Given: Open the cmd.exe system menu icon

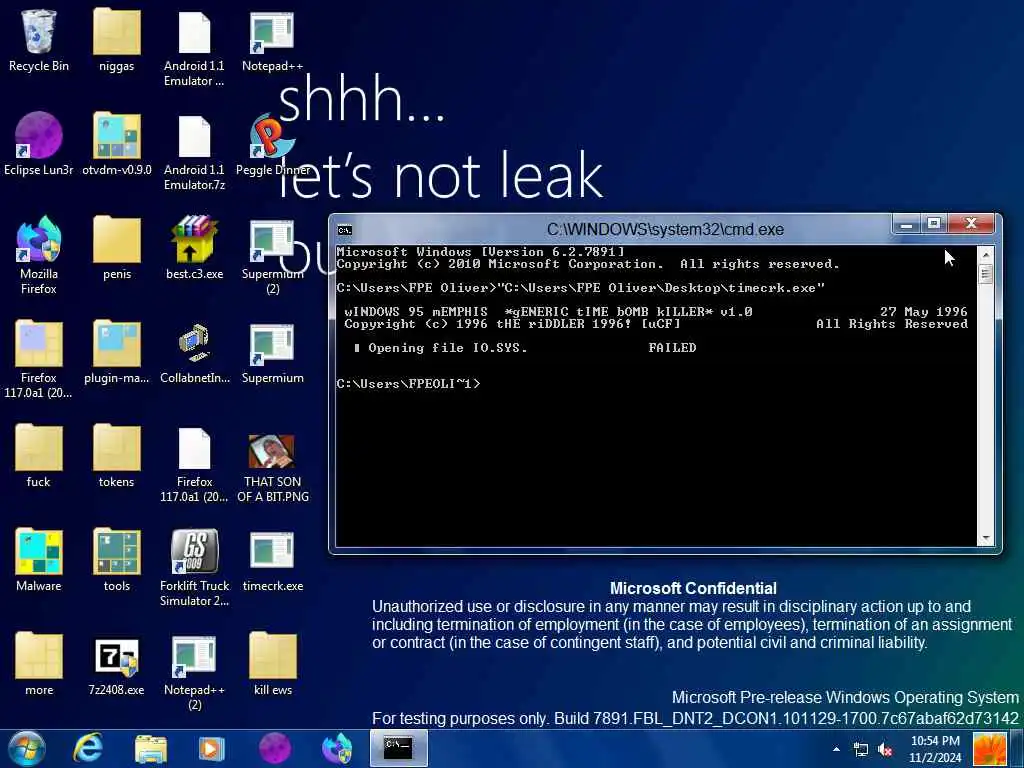Looking at the screenshot, I should (x=345, y=230).
